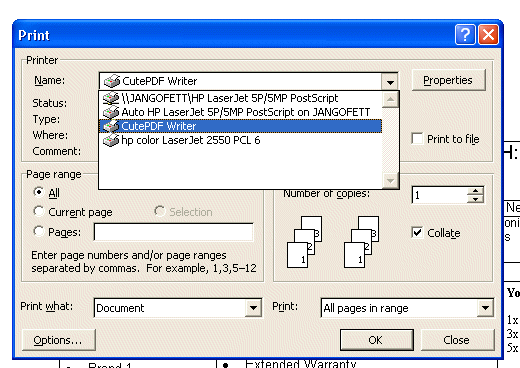This screenshot has width=520, height=368.
Task: Select the Pages radio button
Action: (39, 231)
